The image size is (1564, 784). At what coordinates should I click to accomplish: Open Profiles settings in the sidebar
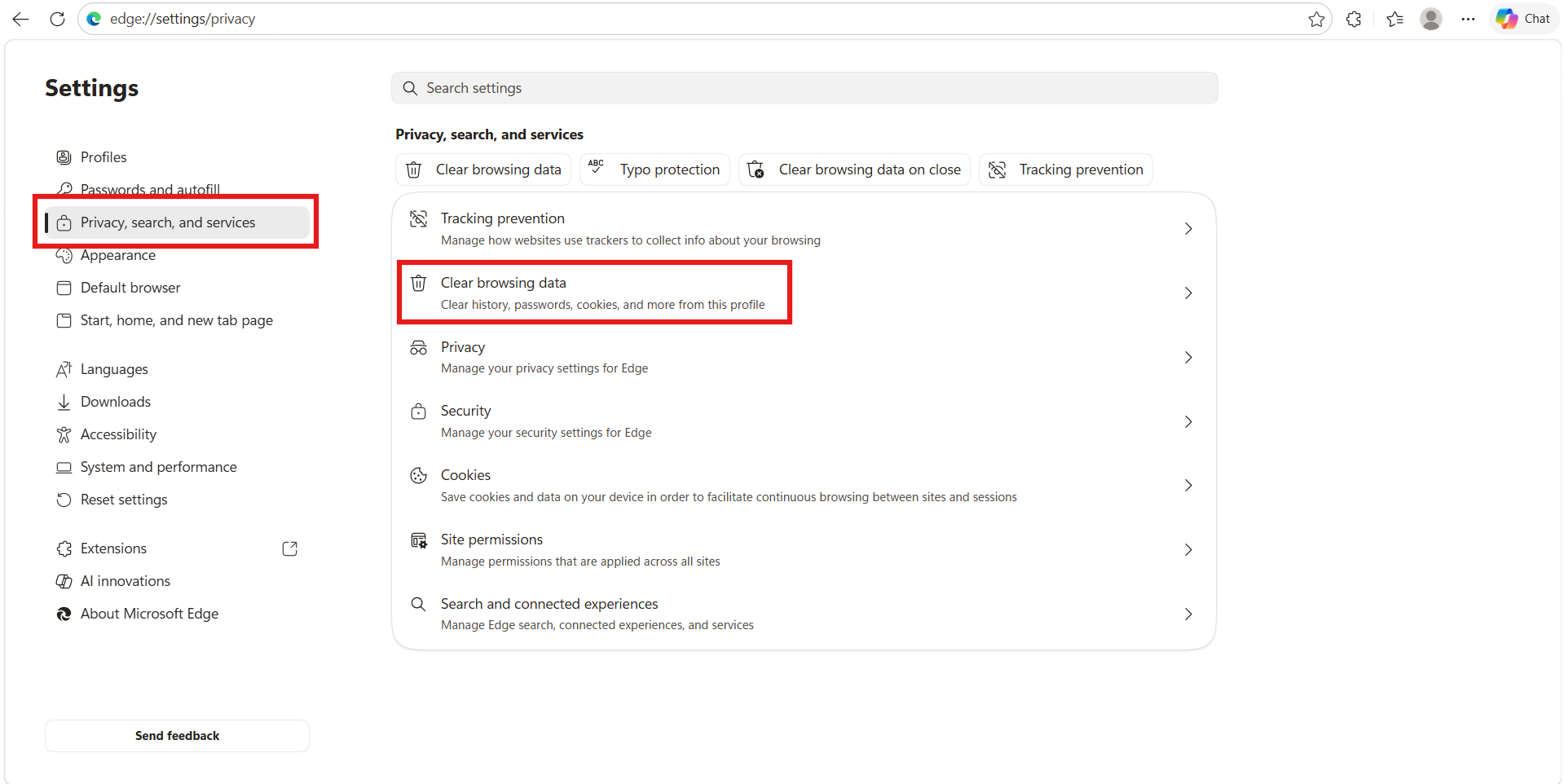[177, 157]
